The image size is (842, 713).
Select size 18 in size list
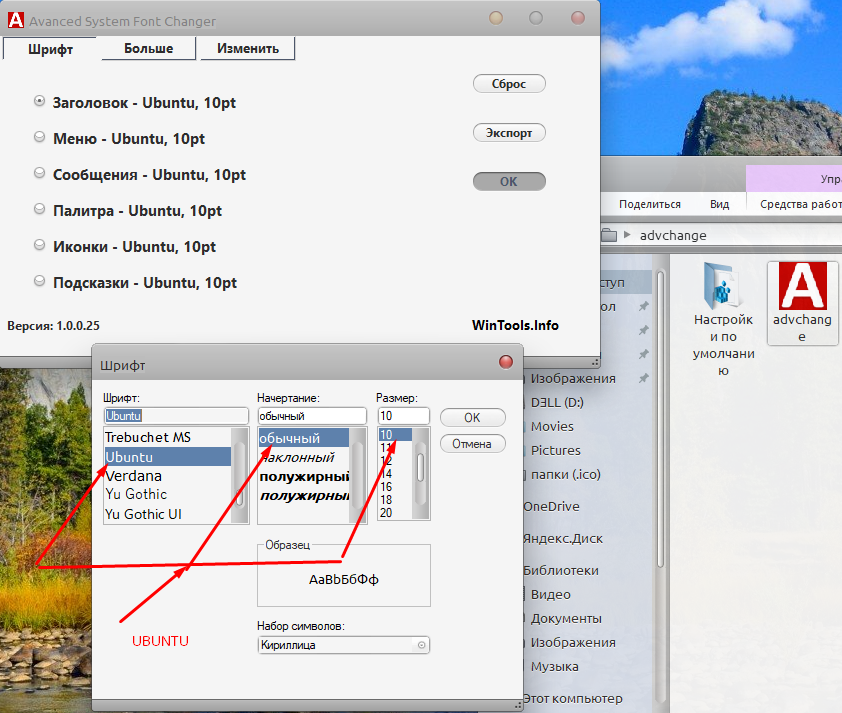tap(386, 499)
